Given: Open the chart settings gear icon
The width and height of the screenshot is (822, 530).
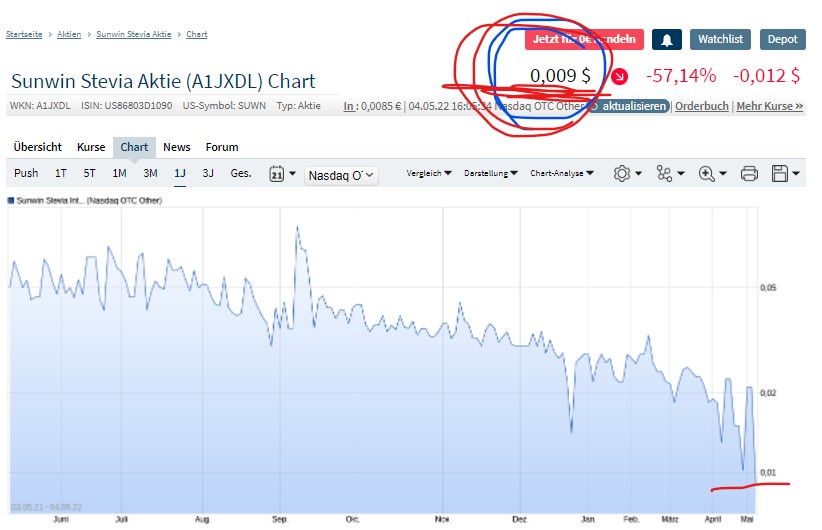Looking at the screenshot, I should click(x=621, y=174).
